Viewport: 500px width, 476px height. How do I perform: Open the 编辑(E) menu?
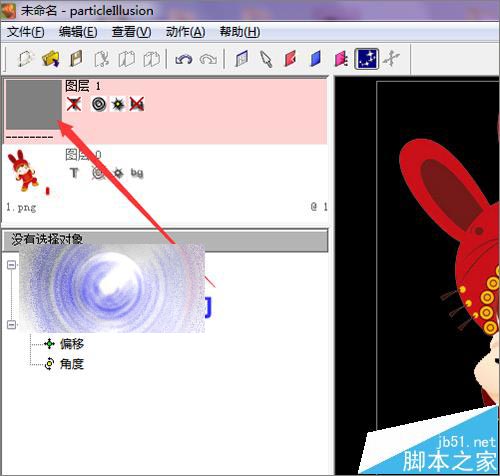(x=78, y=32)
